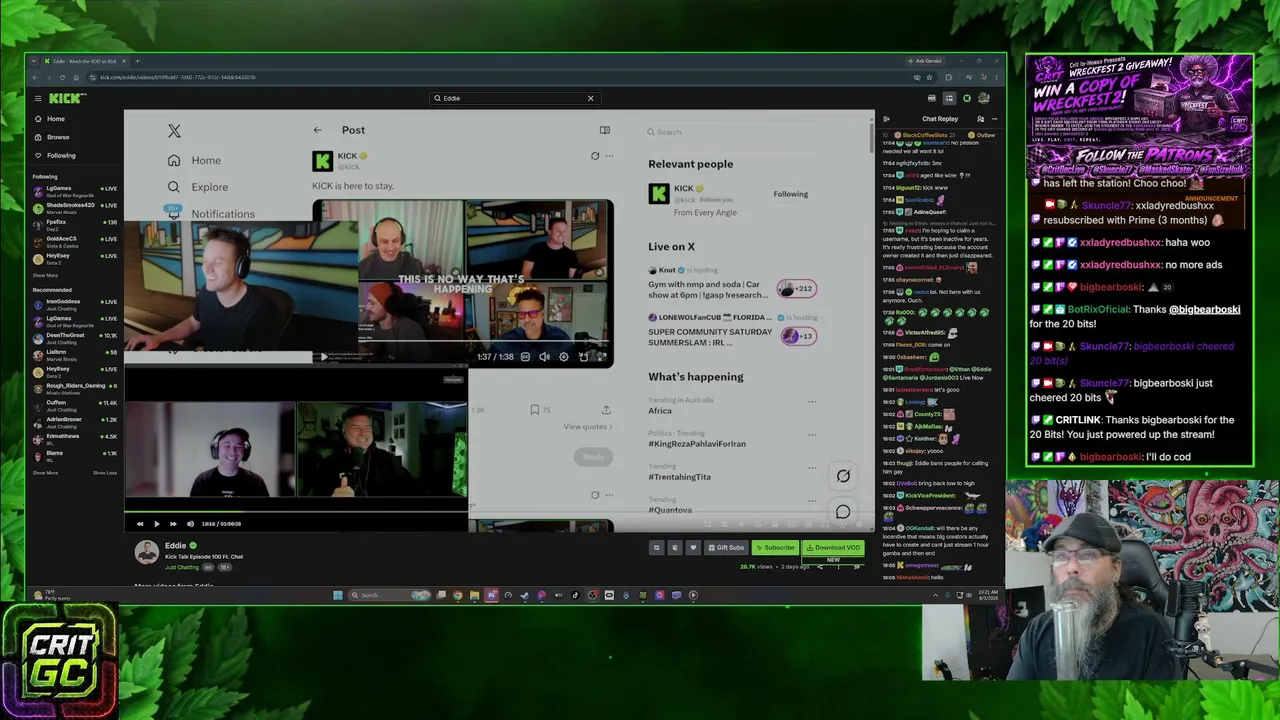Open File Explorer from the taskbar
The image size is (1280, 720).
474,595
